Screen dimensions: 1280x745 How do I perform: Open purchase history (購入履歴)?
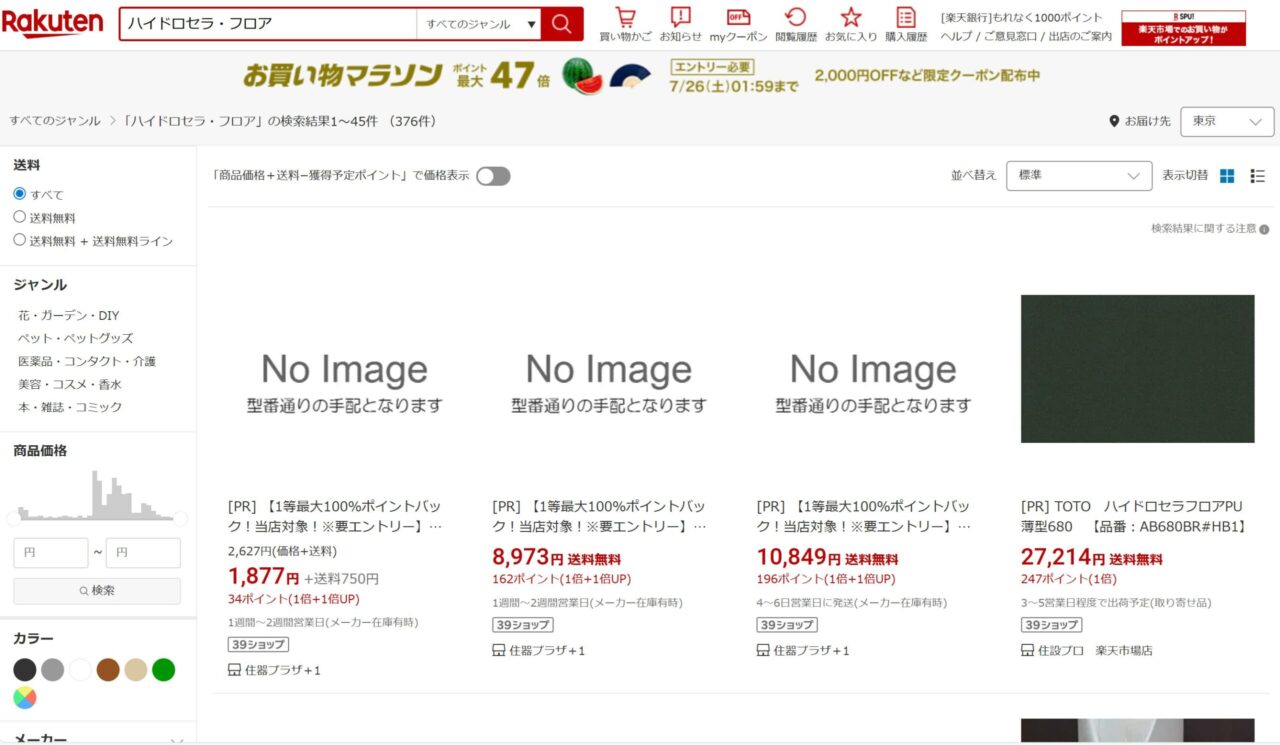tap(906, 25)
